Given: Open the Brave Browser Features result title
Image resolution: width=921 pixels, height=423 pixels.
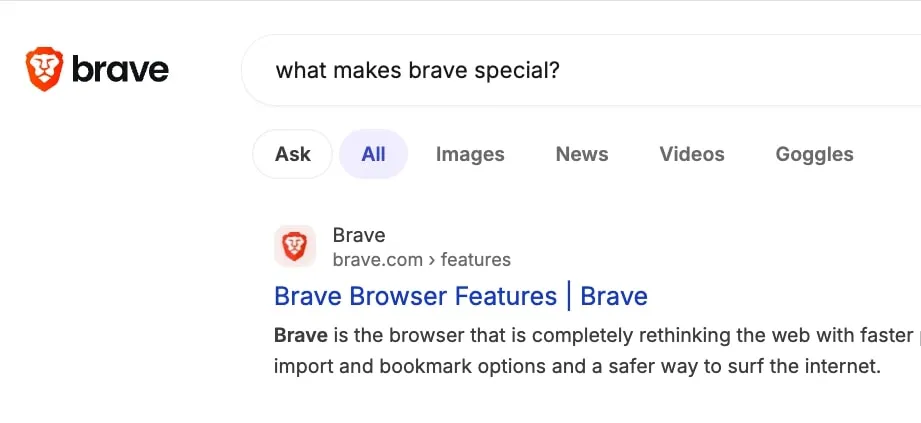Looking at the screenshot, I should (x=460, y=296).
